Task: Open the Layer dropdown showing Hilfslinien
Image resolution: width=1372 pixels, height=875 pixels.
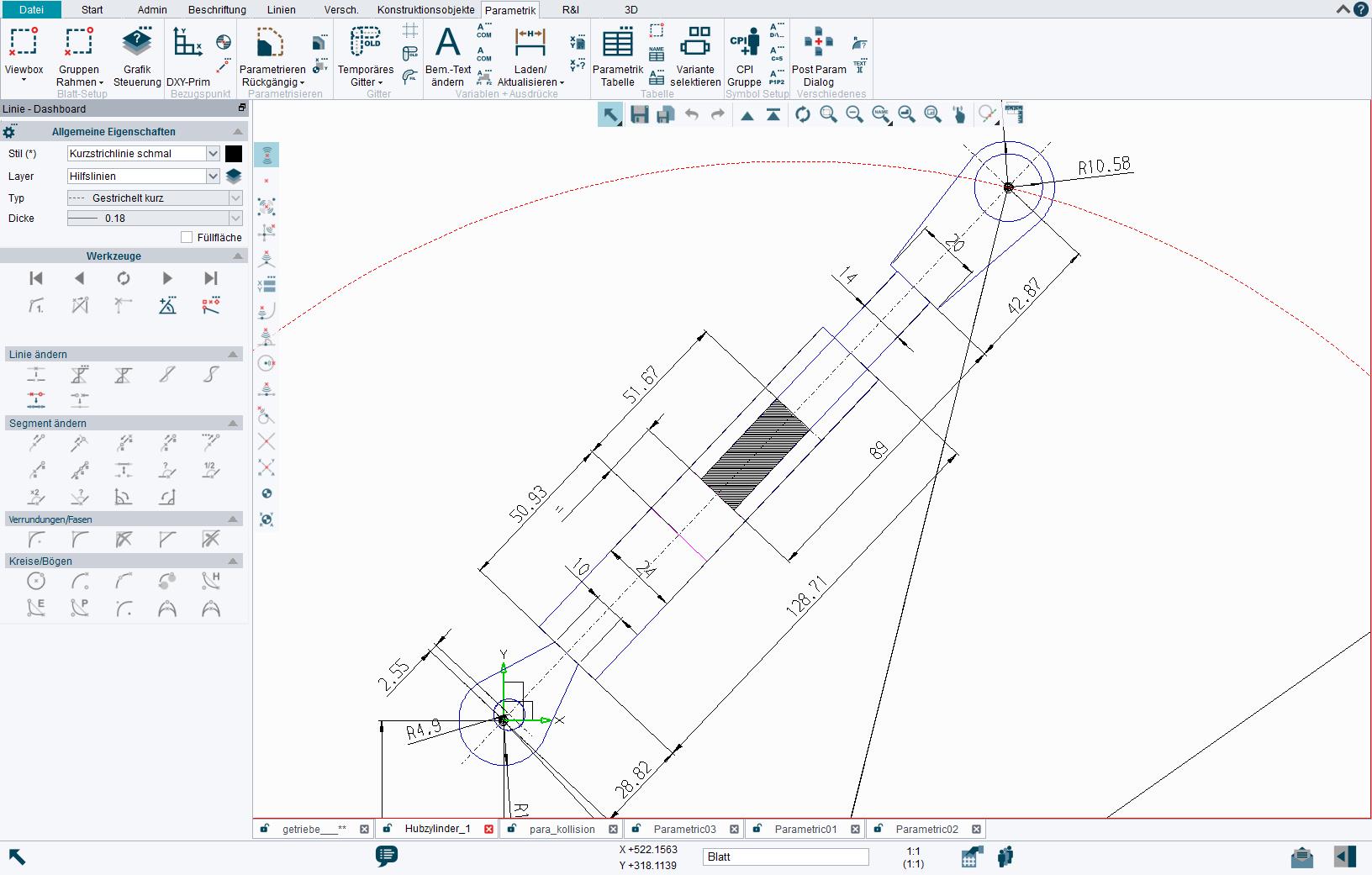Action: tap(213, 177)
